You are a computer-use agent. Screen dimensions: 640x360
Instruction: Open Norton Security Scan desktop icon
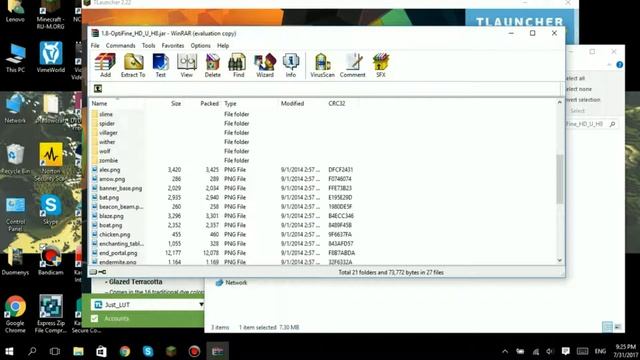pyautogui.click(x=51, y=162)
